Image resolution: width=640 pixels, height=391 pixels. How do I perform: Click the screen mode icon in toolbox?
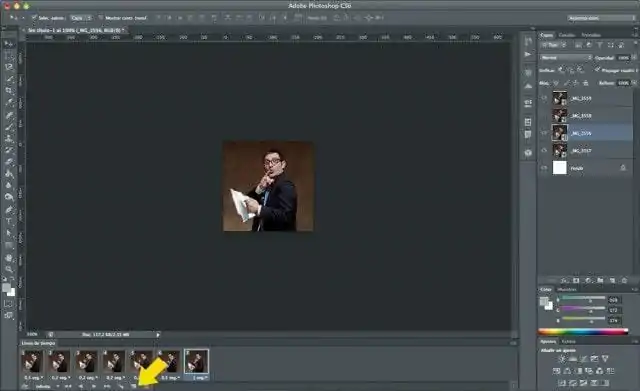tap(9, 315)
